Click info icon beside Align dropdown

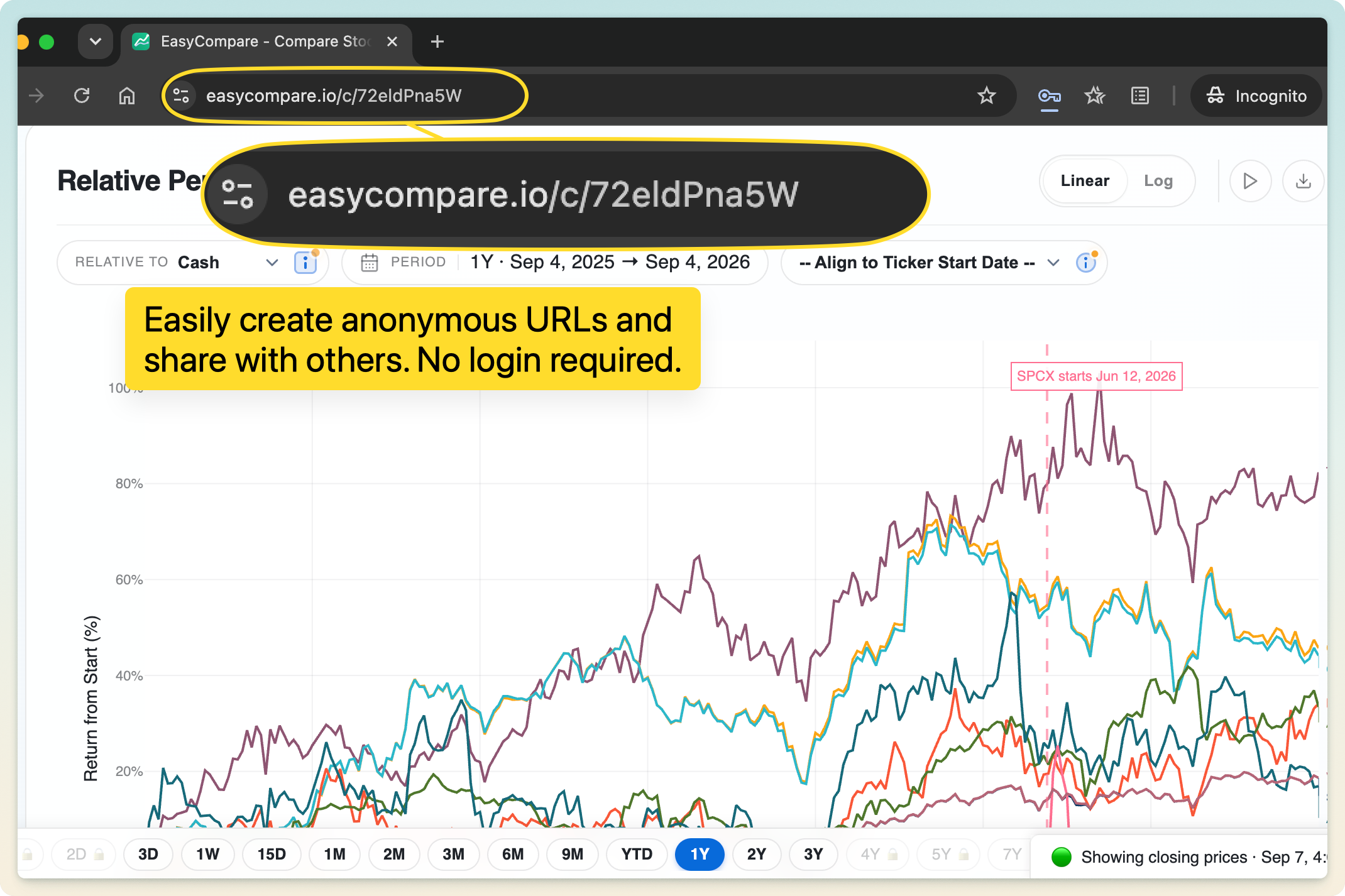pyautogui.click(x=1086, y=263)
